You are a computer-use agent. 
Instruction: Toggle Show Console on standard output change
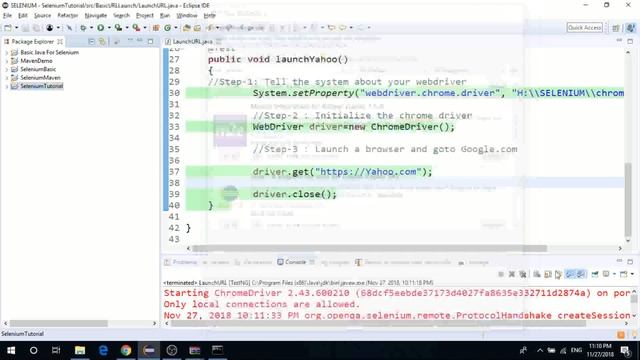tap(569, 274)
